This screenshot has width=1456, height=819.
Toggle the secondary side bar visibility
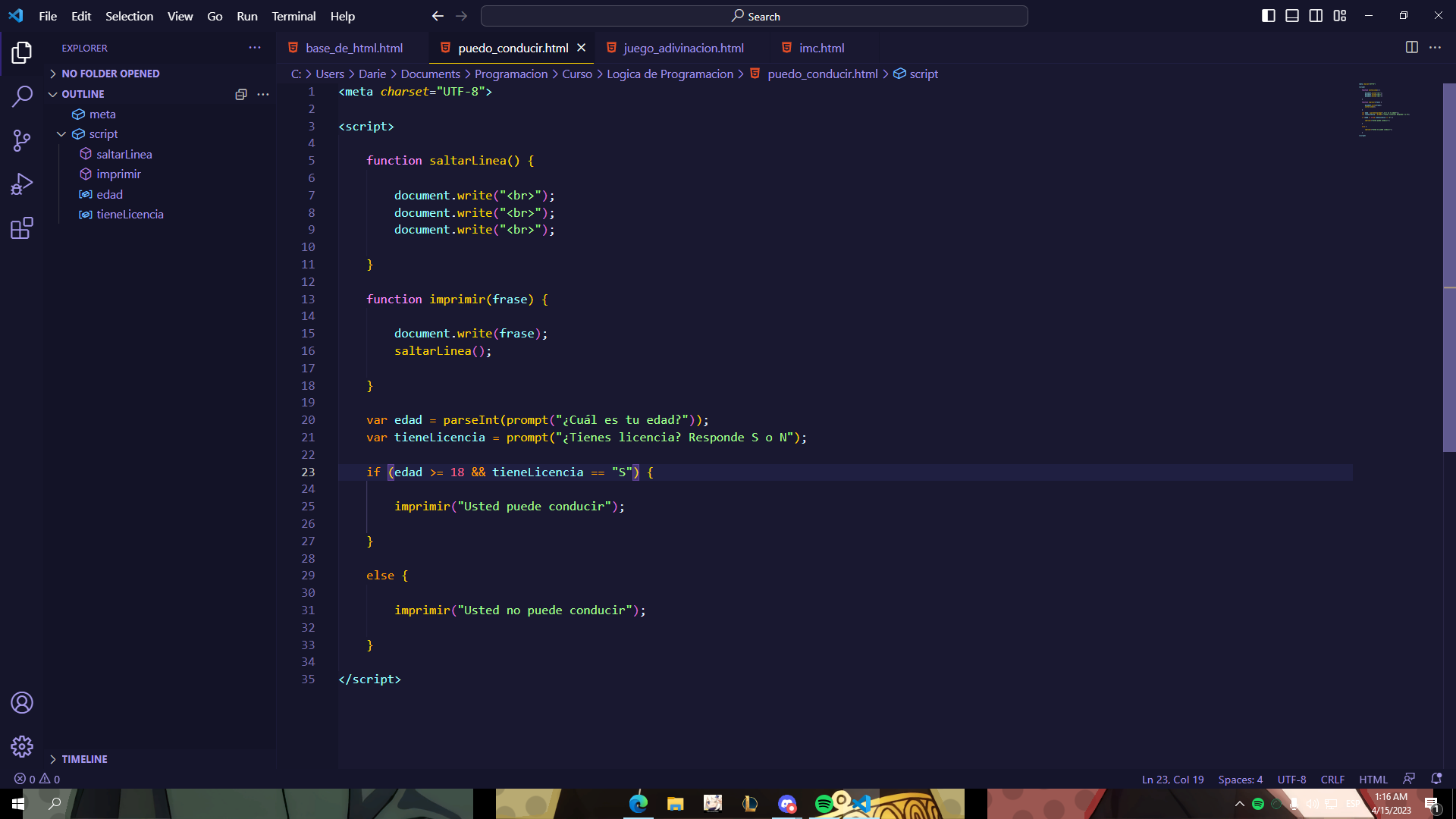(1316, 16)
